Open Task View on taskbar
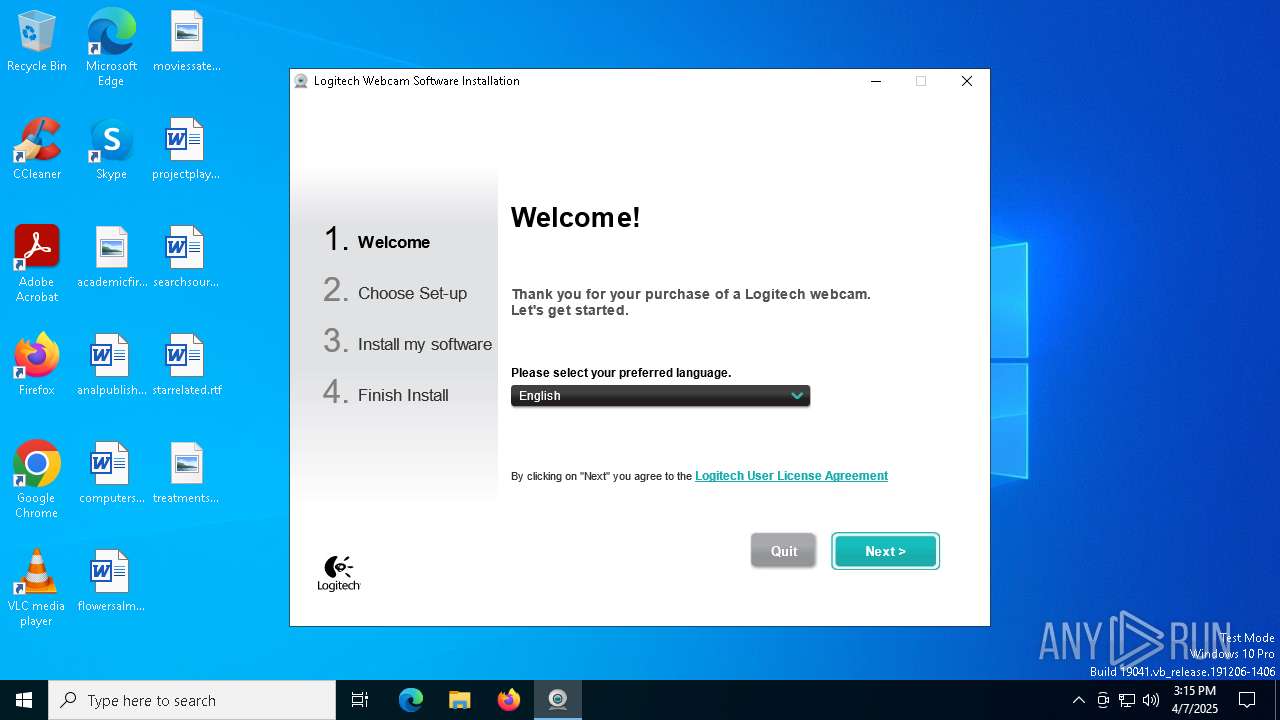Viewport: 1280px width, 720px height. click(x=360, y=700)
